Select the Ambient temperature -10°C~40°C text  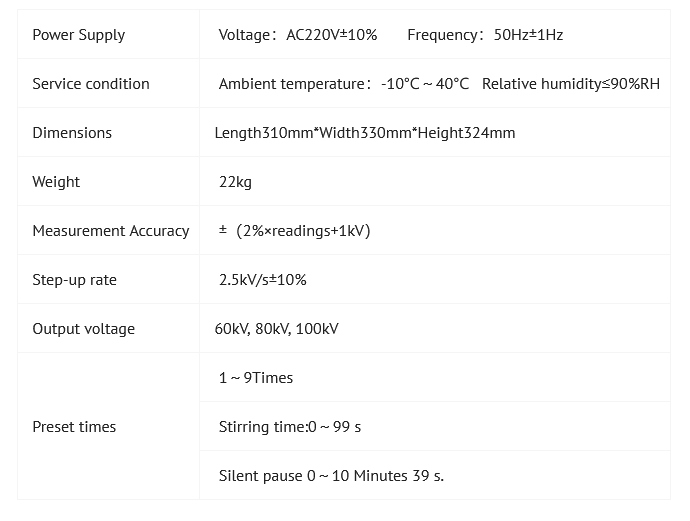pos(343,84)
